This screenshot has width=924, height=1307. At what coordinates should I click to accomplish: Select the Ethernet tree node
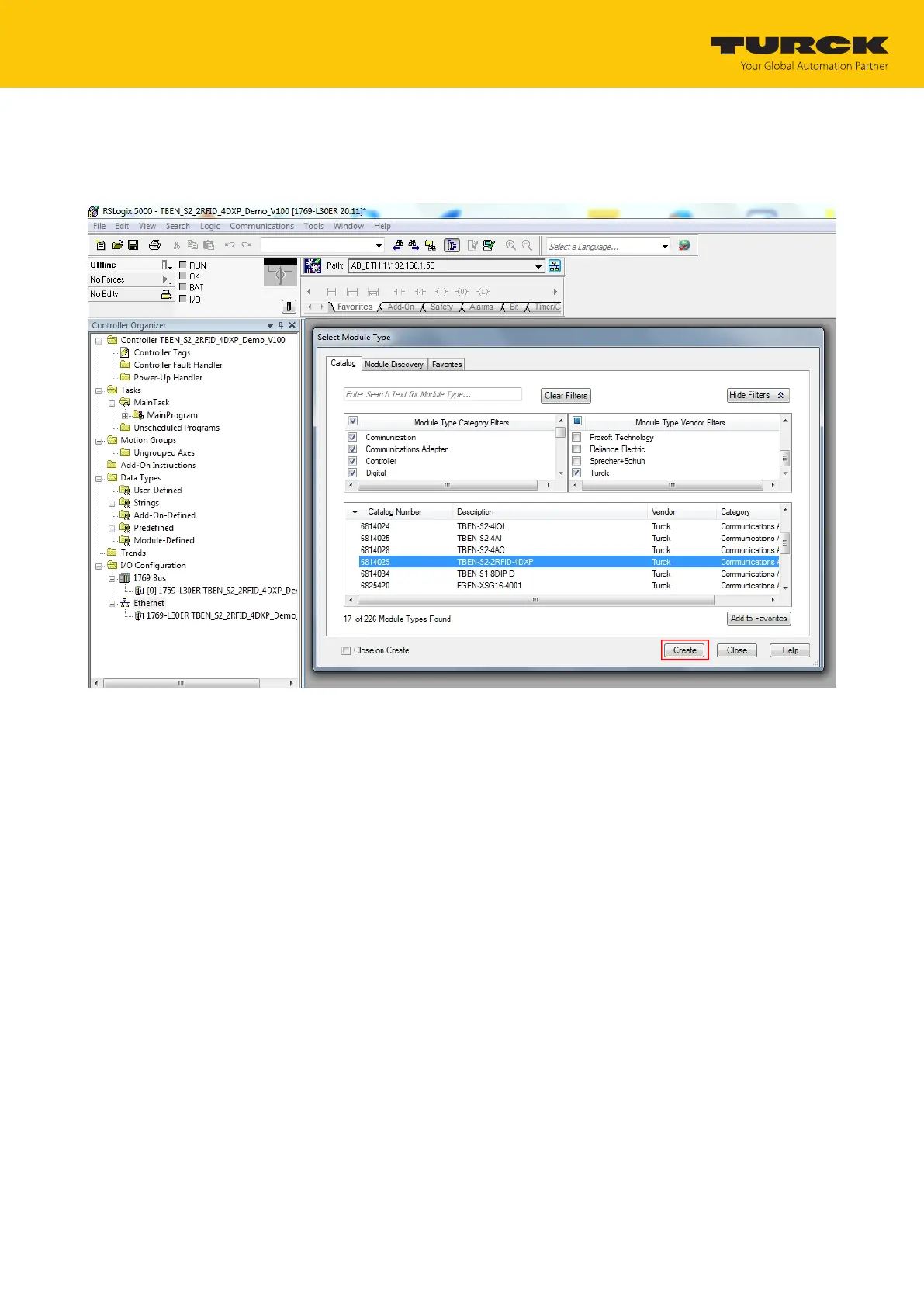click(x=149, y=603)
